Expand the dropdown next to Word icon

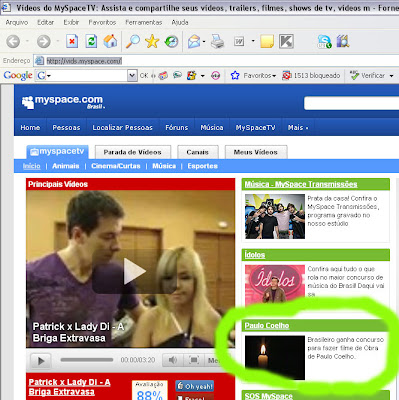pyautogui.click(x=253, y=41)
